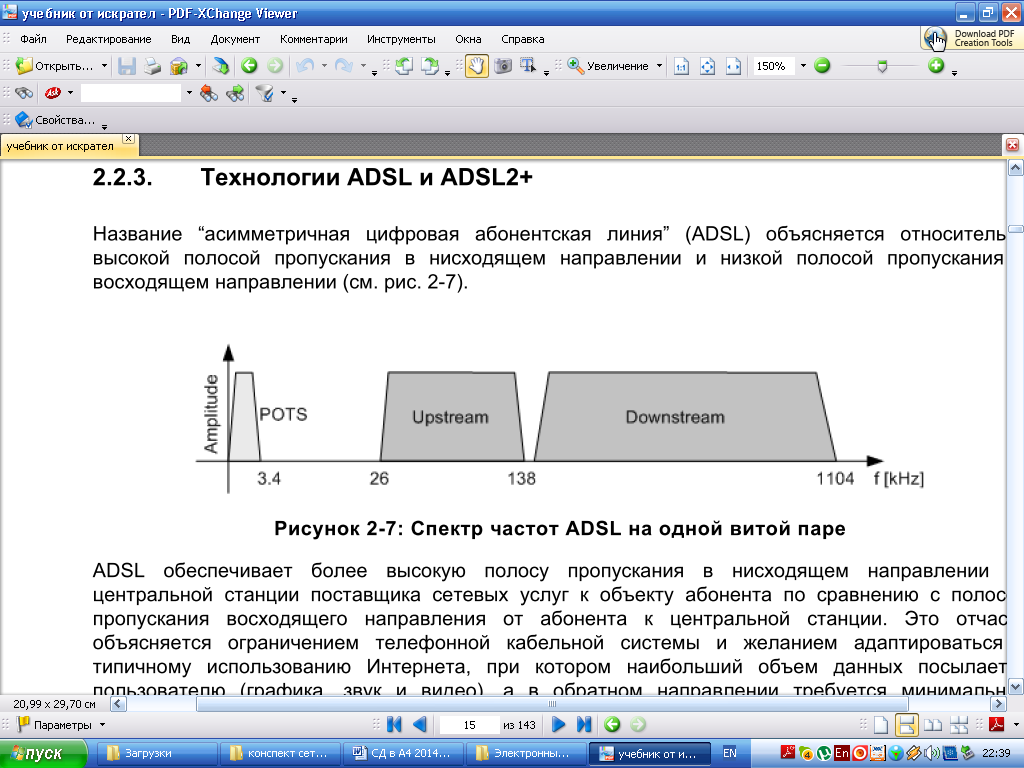Open the Ask search provider dropdown
Viewport: 1024px width, 768px height.
(x=70, y=93)
